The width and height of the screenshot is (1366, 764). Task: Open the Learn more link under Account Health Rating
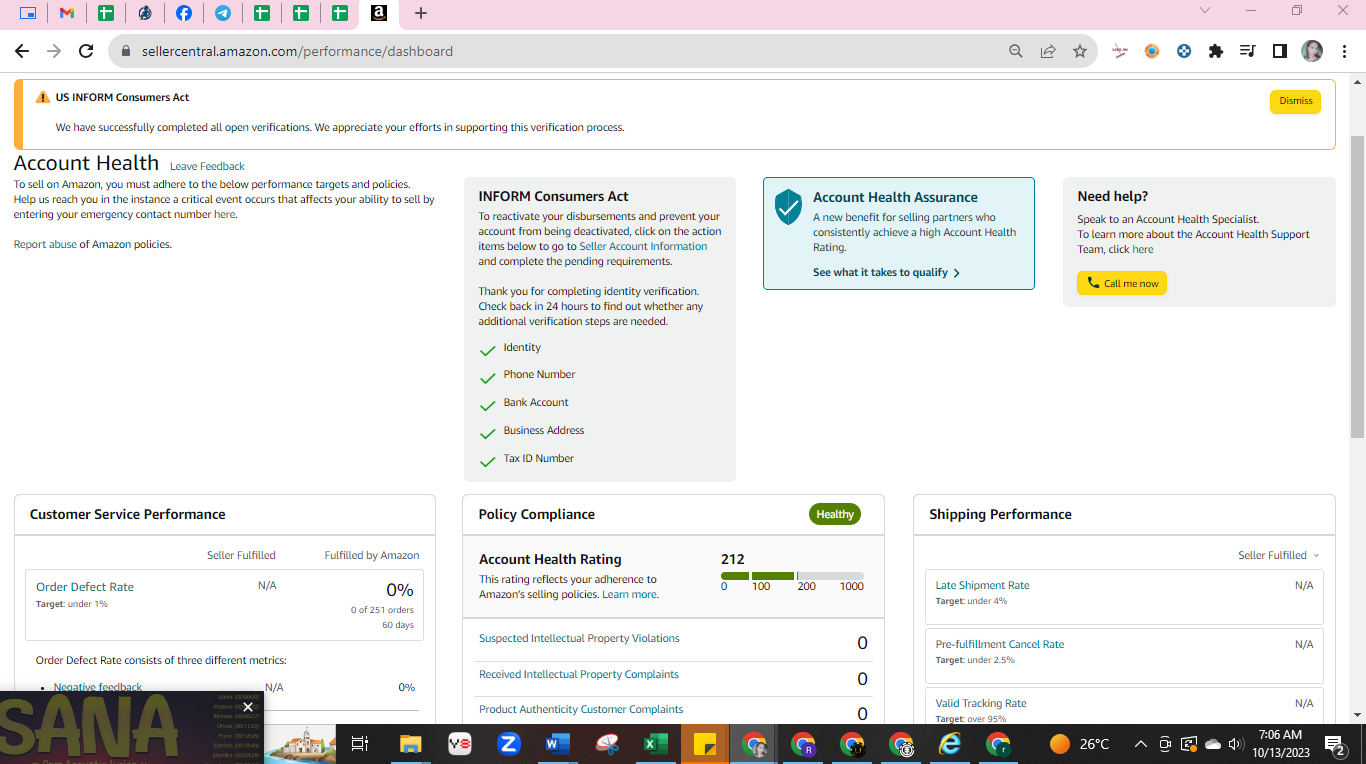tap(630, 594)
